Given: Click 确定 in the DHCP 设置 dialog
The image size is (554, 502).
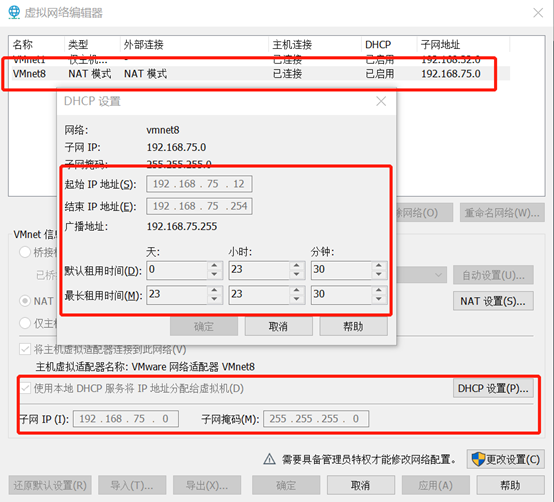Looking at the screenshot, I should pyautogui.click(x=204, y=326).
